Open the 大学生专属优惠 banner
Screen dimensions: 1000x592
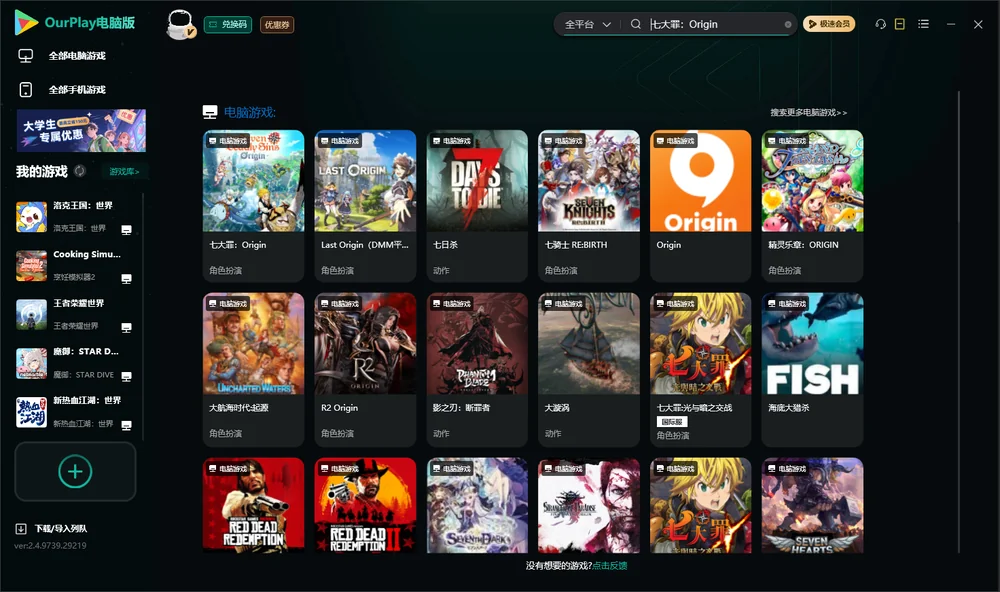(x=81, y=131)
